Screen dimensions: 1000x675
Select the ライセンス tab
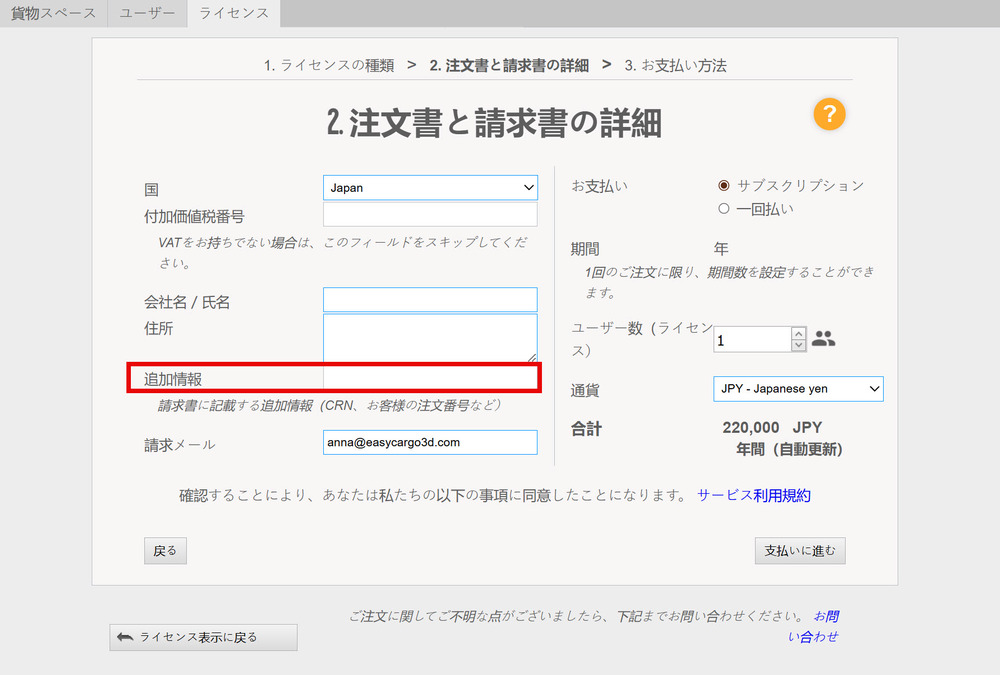click(234, 14)
